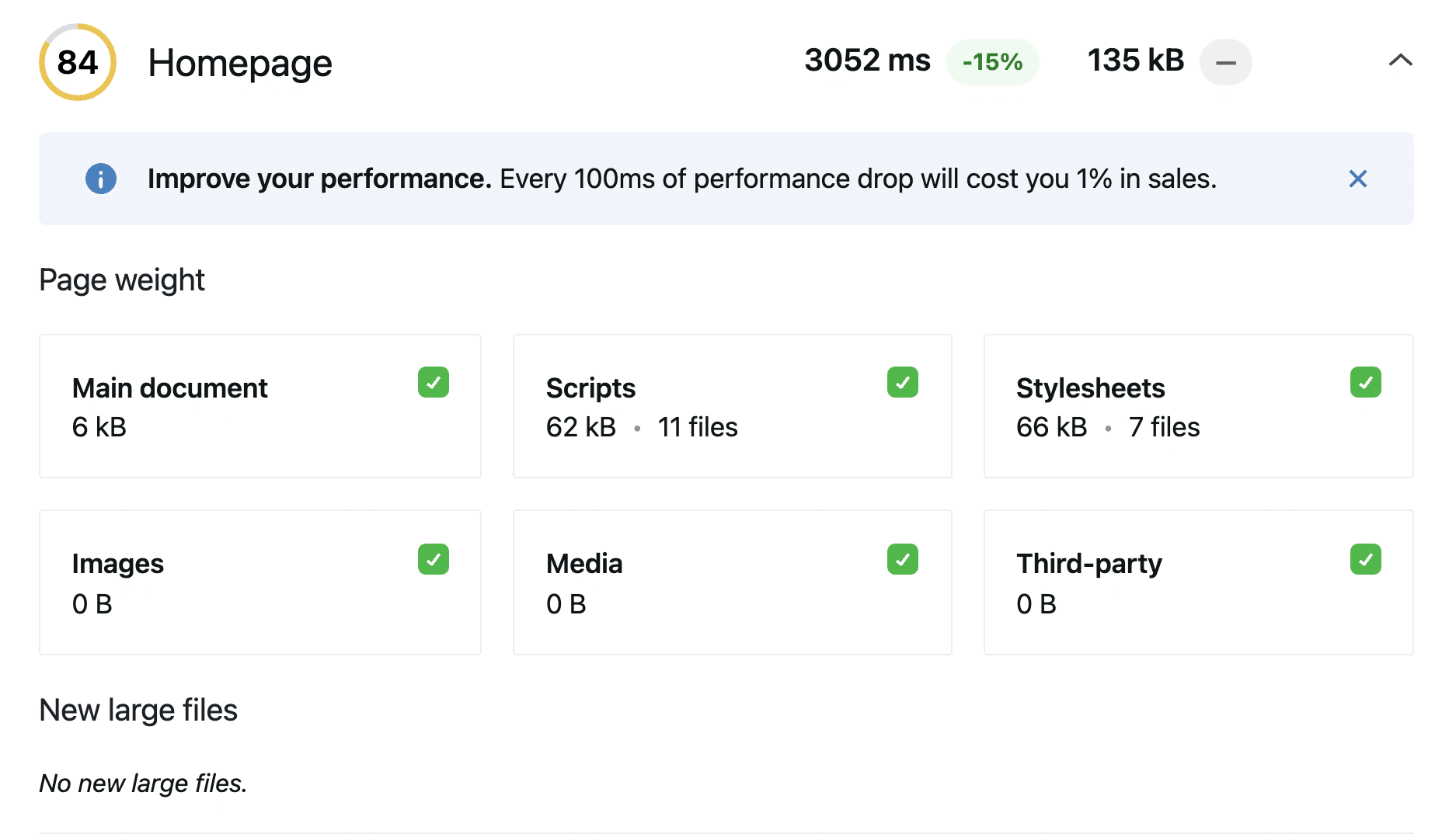Collapse the Homepage section with the chevron

tap(1400, 61)
